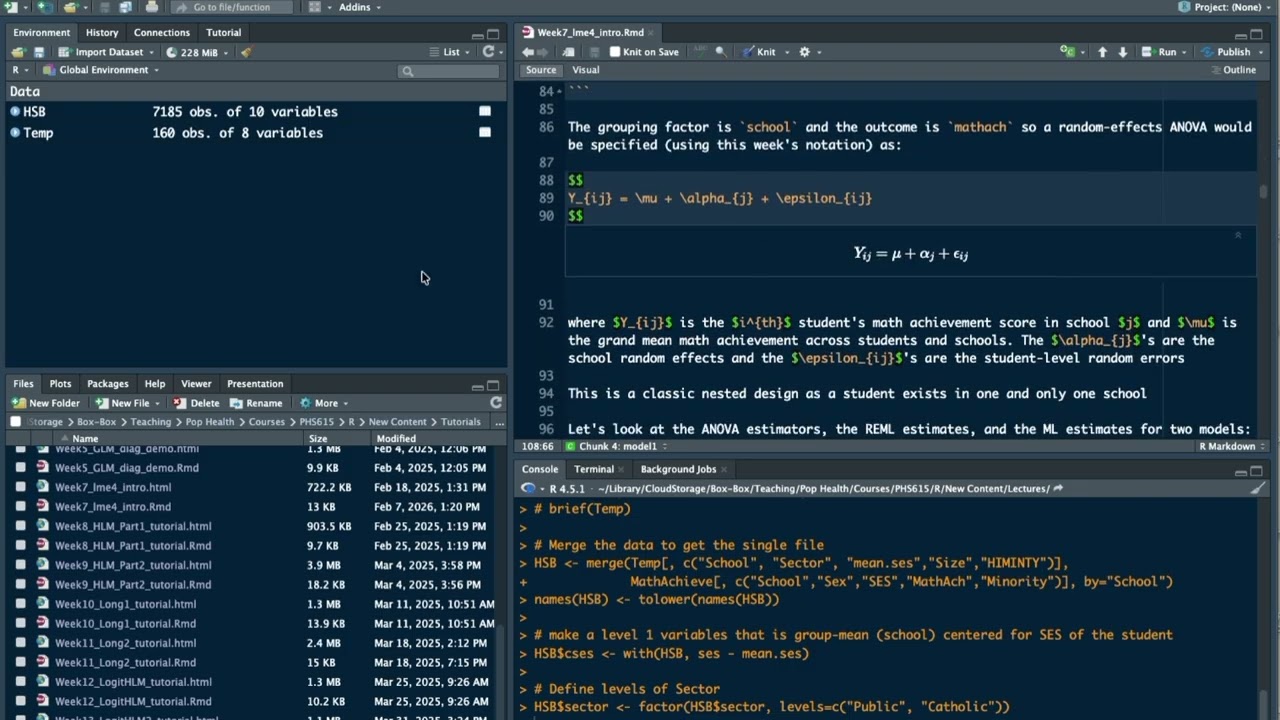The height and width of the screenshot is (720, 1280).
Task: Switch to the Connections tab
Action: 162,32
